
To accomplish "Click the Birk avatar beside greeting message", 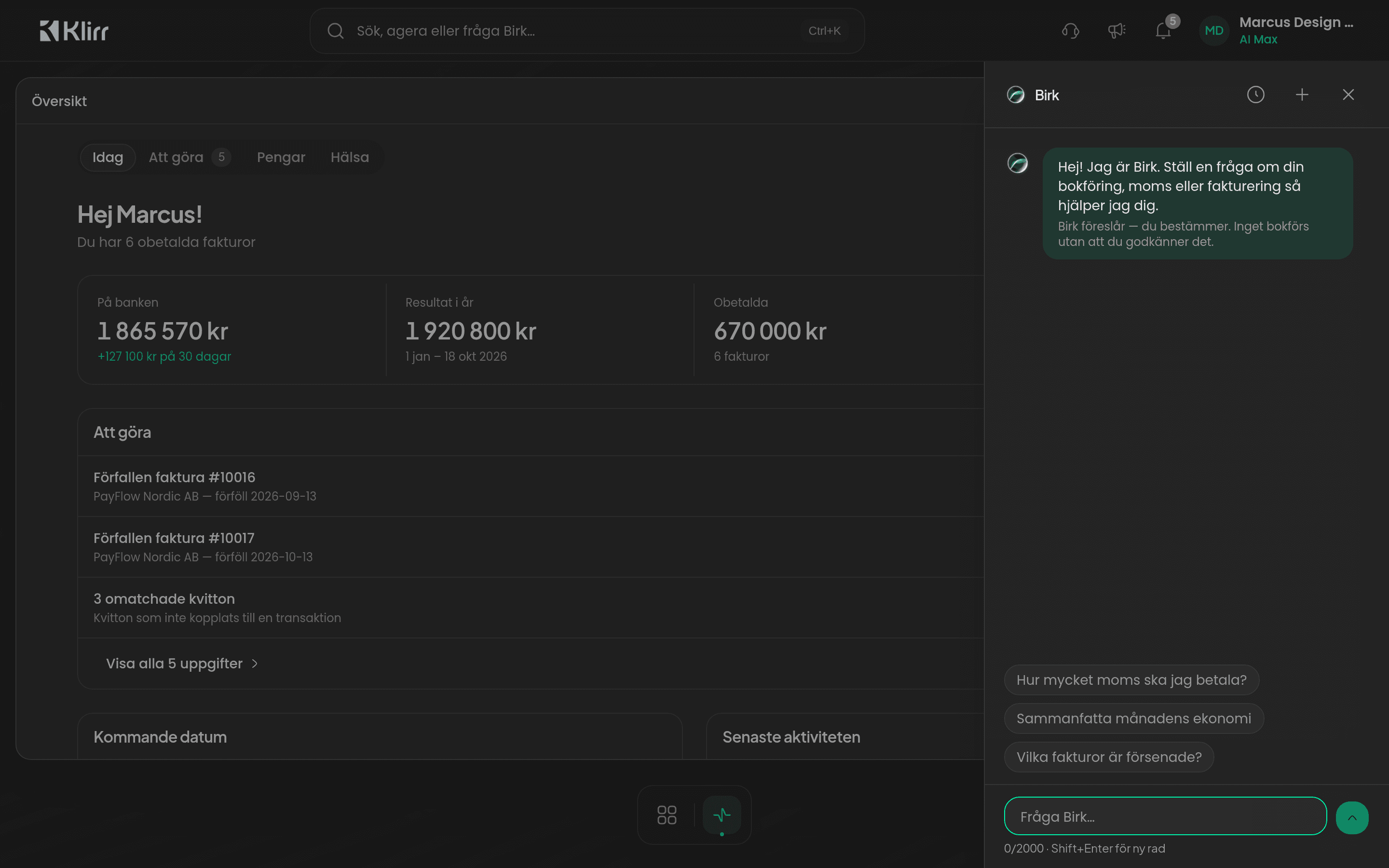I will [x=1018, y=163].
